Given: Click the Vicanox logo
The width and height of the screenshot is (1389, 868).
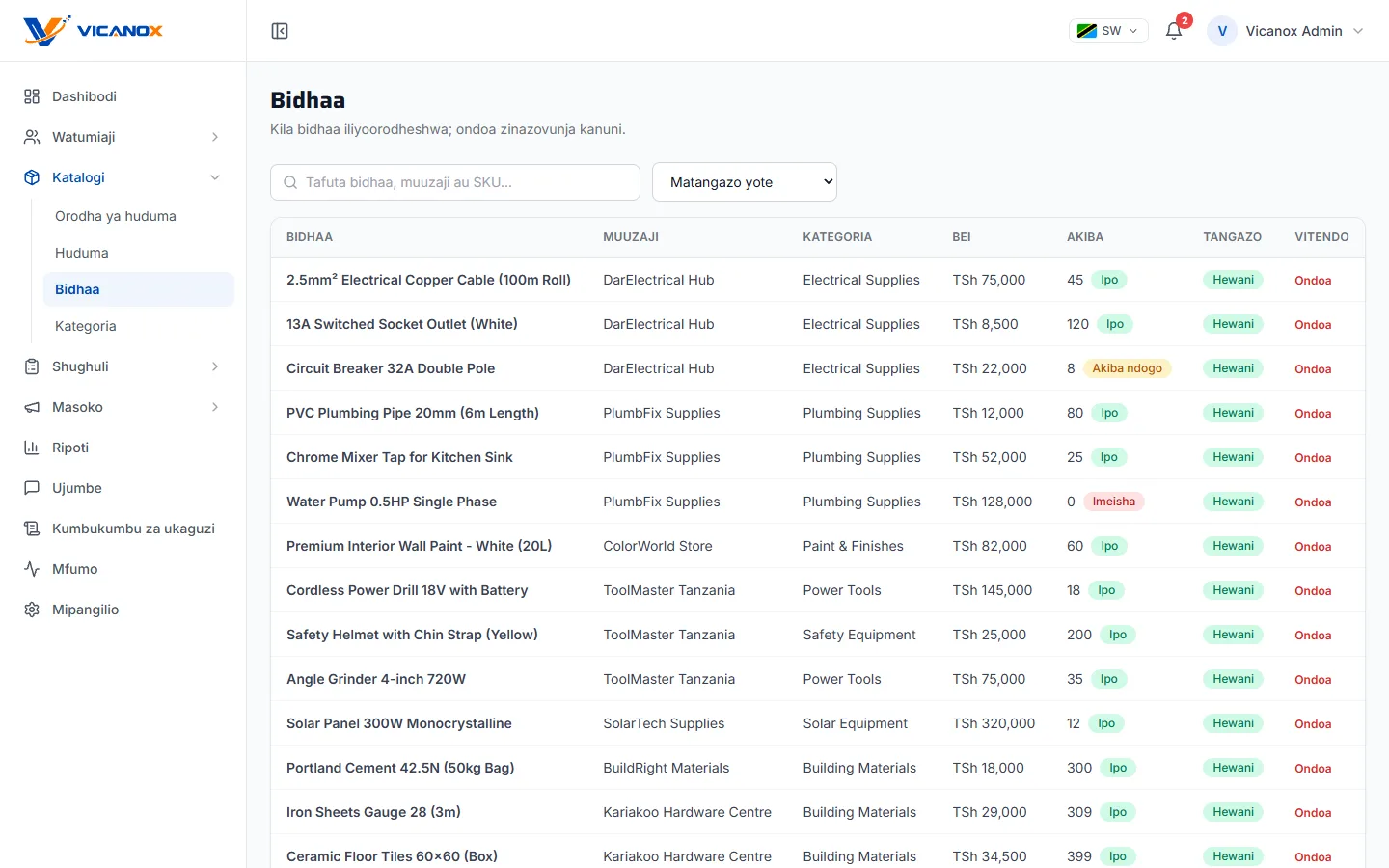Looking at the screenshot, I should (x=94, y=31).
